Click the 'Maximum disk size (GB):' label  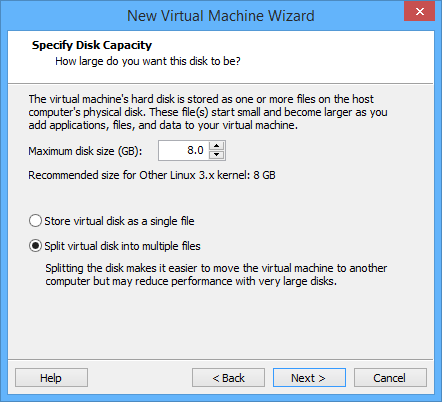click(85, 151)
